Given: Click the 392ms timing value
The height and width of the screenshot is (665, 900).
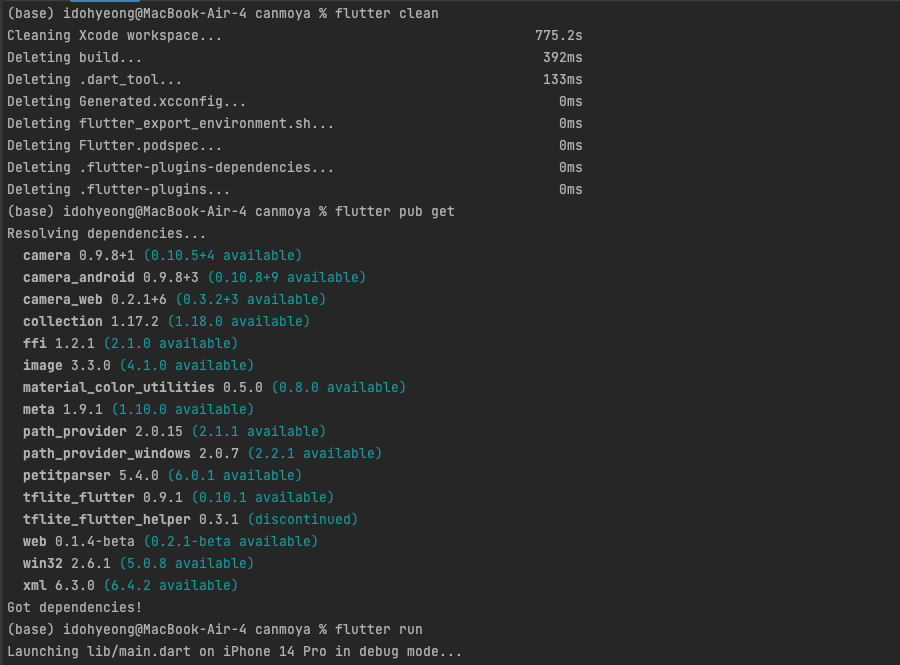Looking at the screenshot, I should [x=562, y=57].
